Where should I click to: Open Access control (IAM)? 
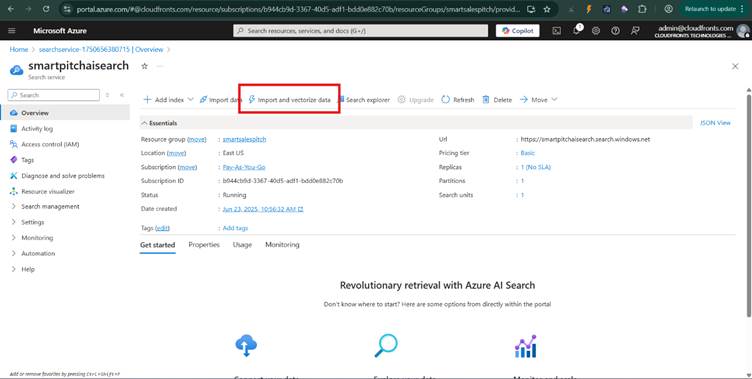click(50, 144)
